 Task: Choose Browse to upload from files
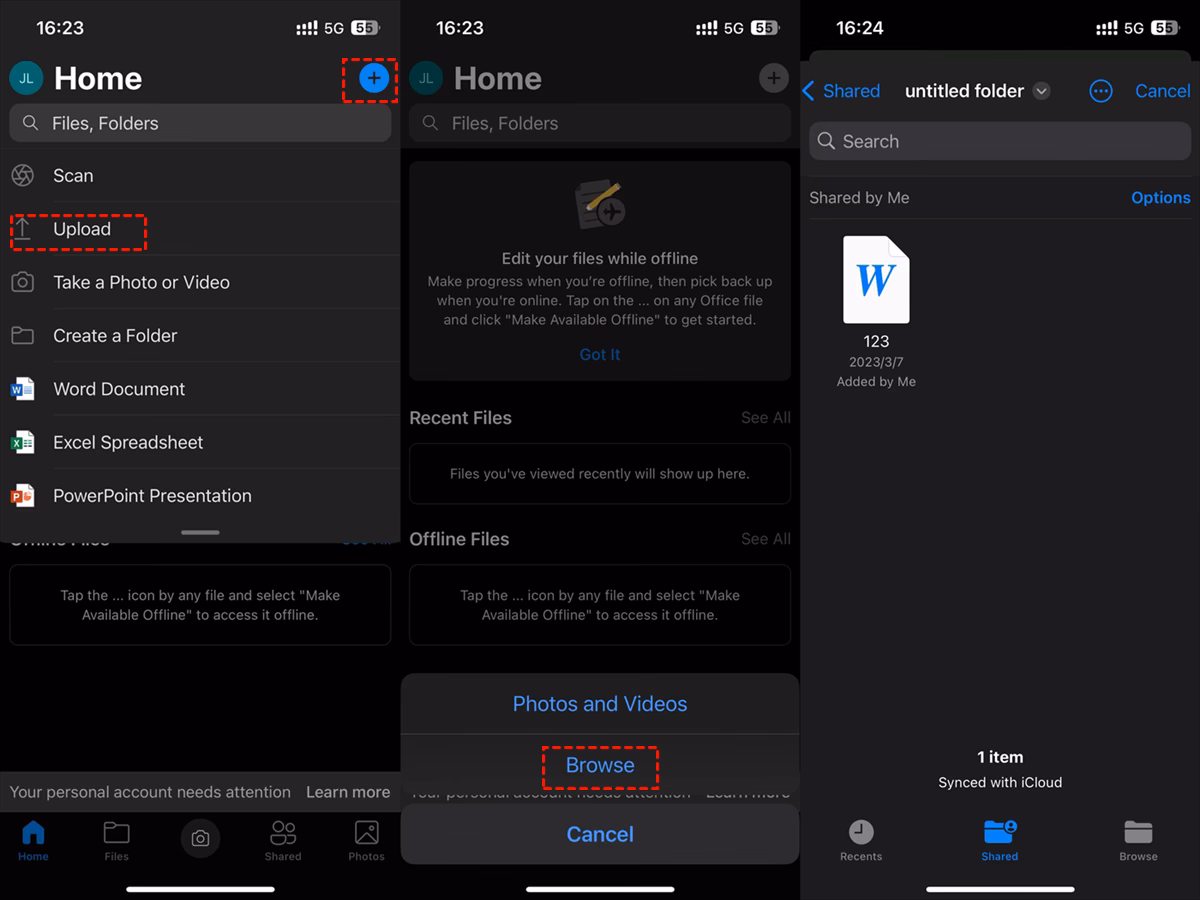coord(599,765)
